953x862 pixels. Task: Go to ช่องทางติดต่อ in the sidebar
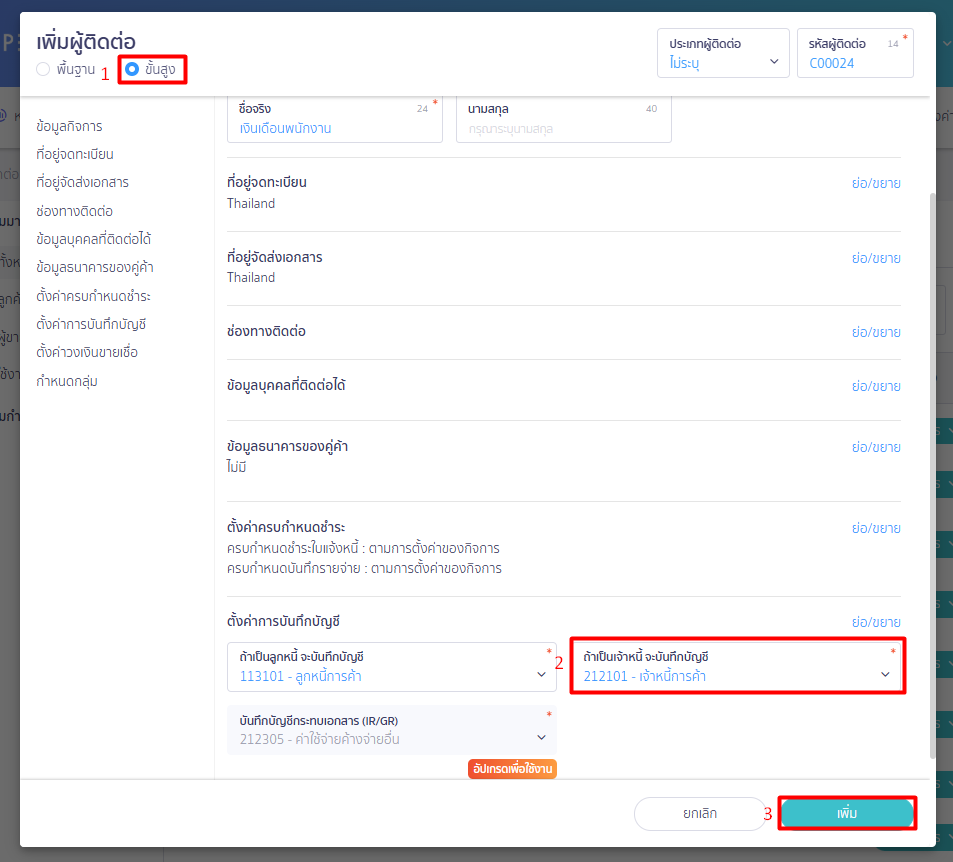point(74,211)
